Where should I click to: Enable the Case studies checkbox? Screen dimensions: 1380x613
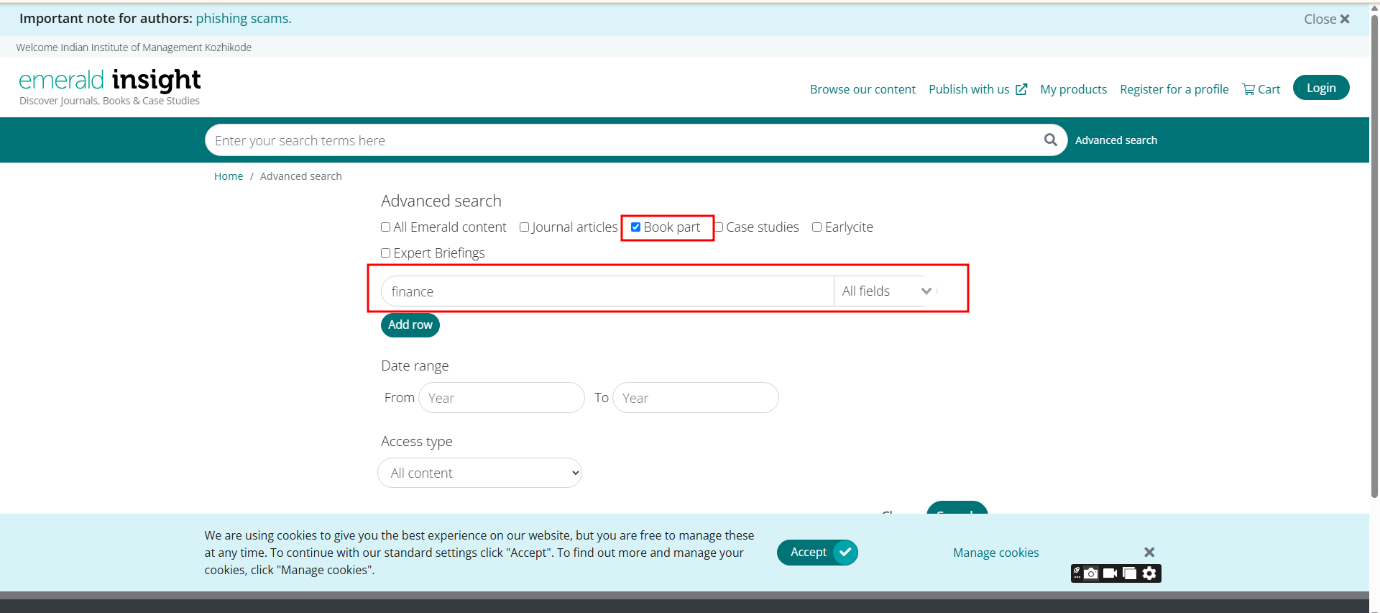tap(718, 227)
